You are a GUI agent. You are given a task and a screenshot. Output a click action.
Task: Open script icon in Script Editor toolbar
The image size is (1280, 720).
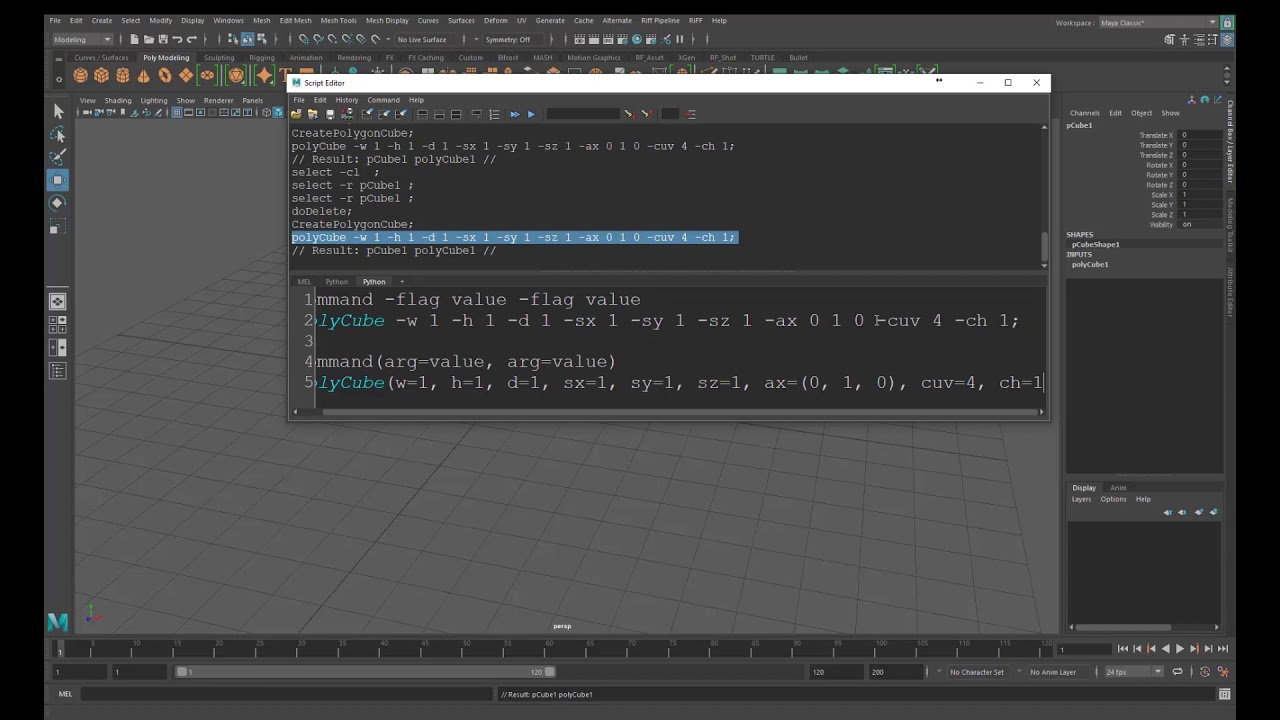[x=296, y=114]
